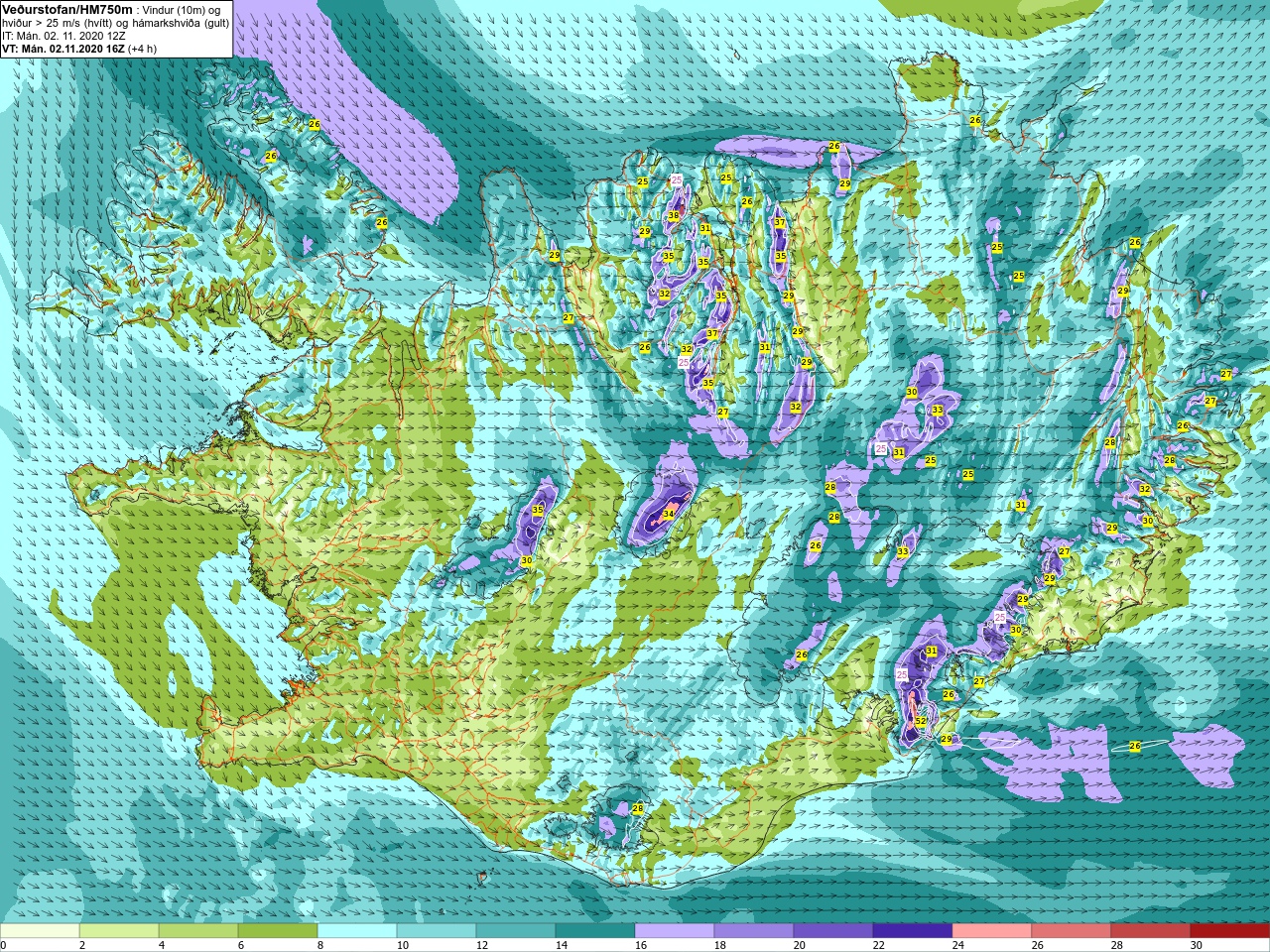Click the Veðurstofan/HM750m title text

66,9
